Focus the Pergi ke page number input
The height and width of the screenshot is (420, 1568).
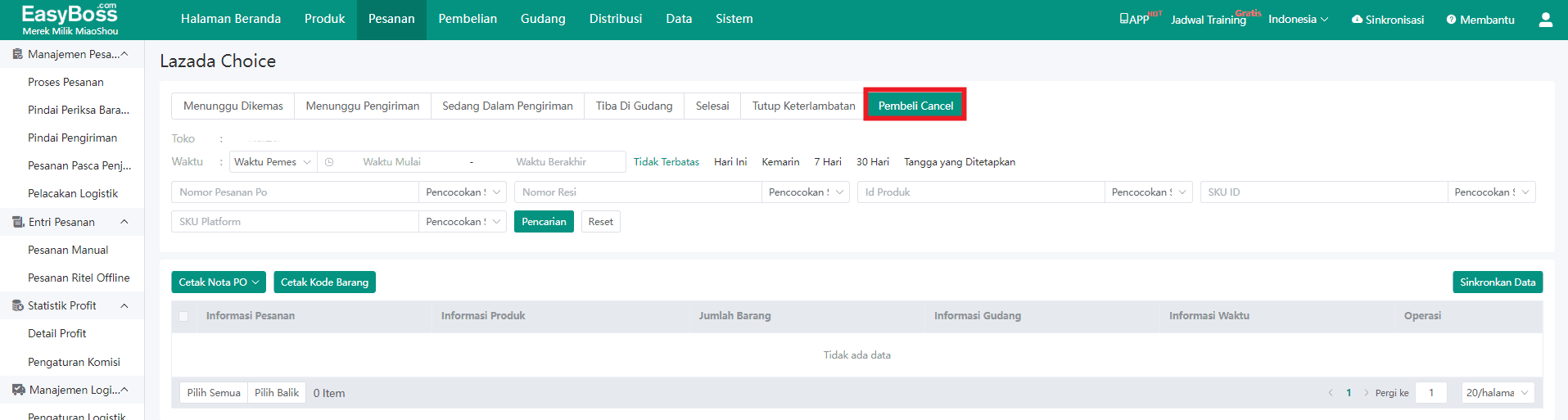[x=1431, y=393]
